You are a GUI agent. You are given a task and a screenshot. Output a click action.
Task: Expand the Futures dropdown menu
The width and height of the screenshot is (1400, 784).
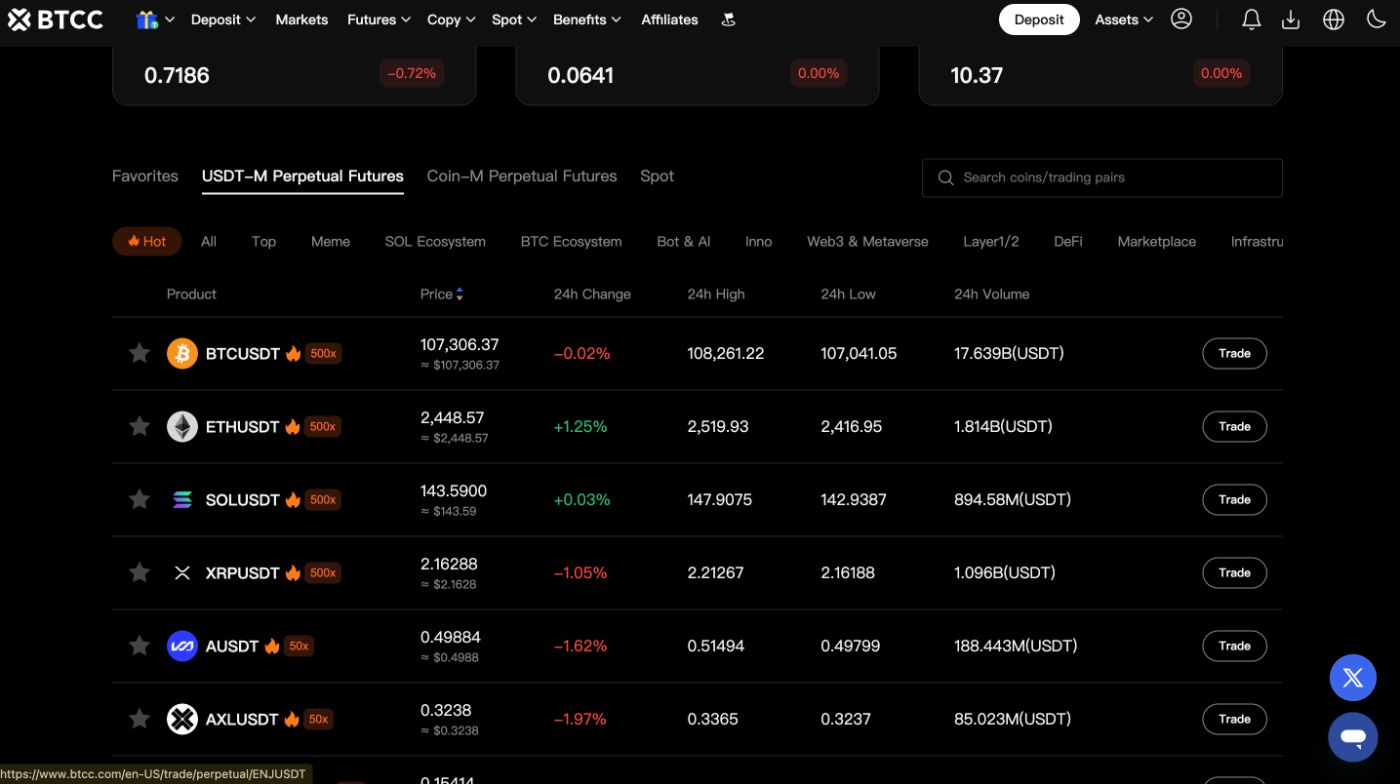pos(379,19)
